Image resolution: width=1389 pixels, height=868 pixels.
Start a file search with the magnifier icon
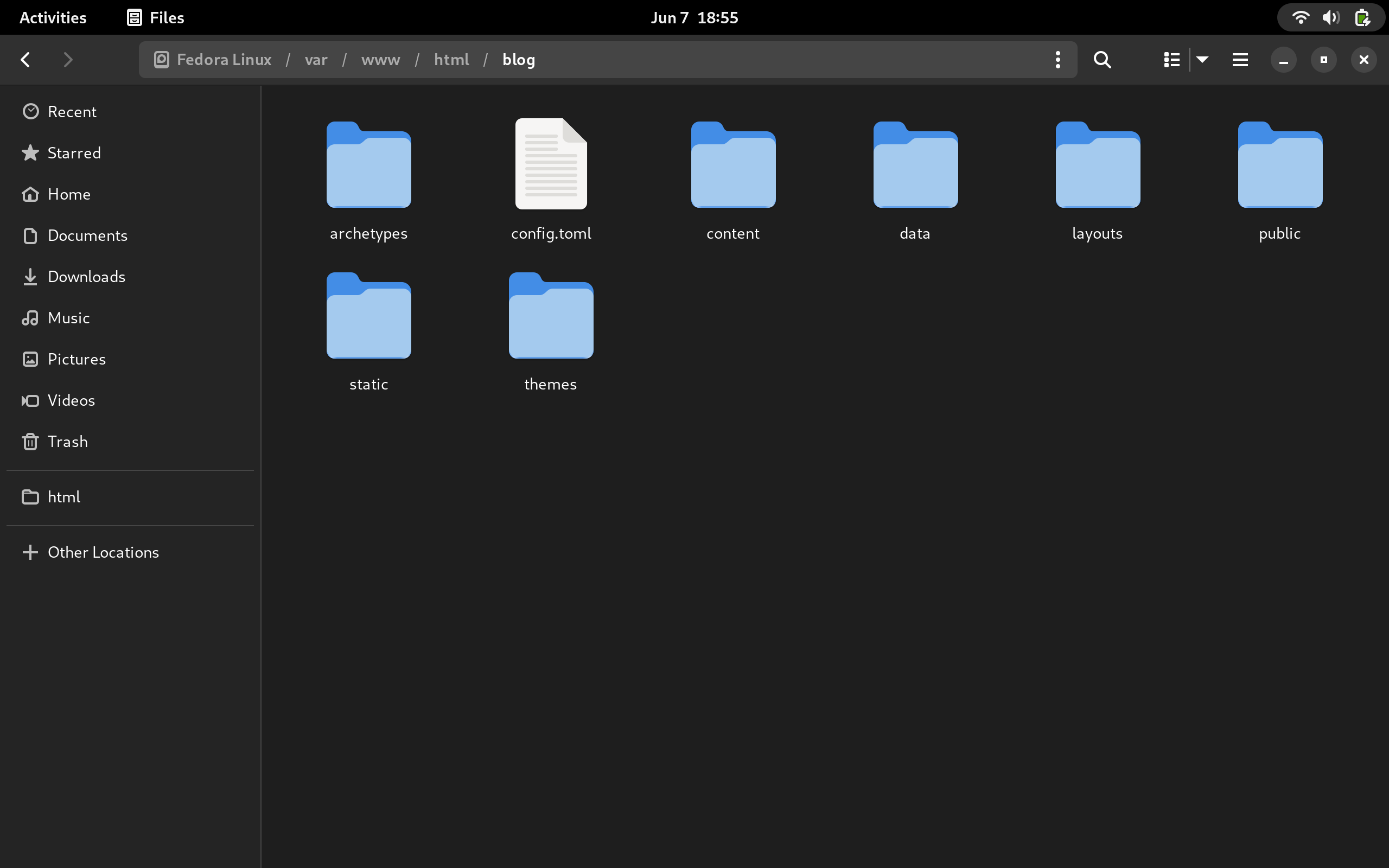point(1101,59)
